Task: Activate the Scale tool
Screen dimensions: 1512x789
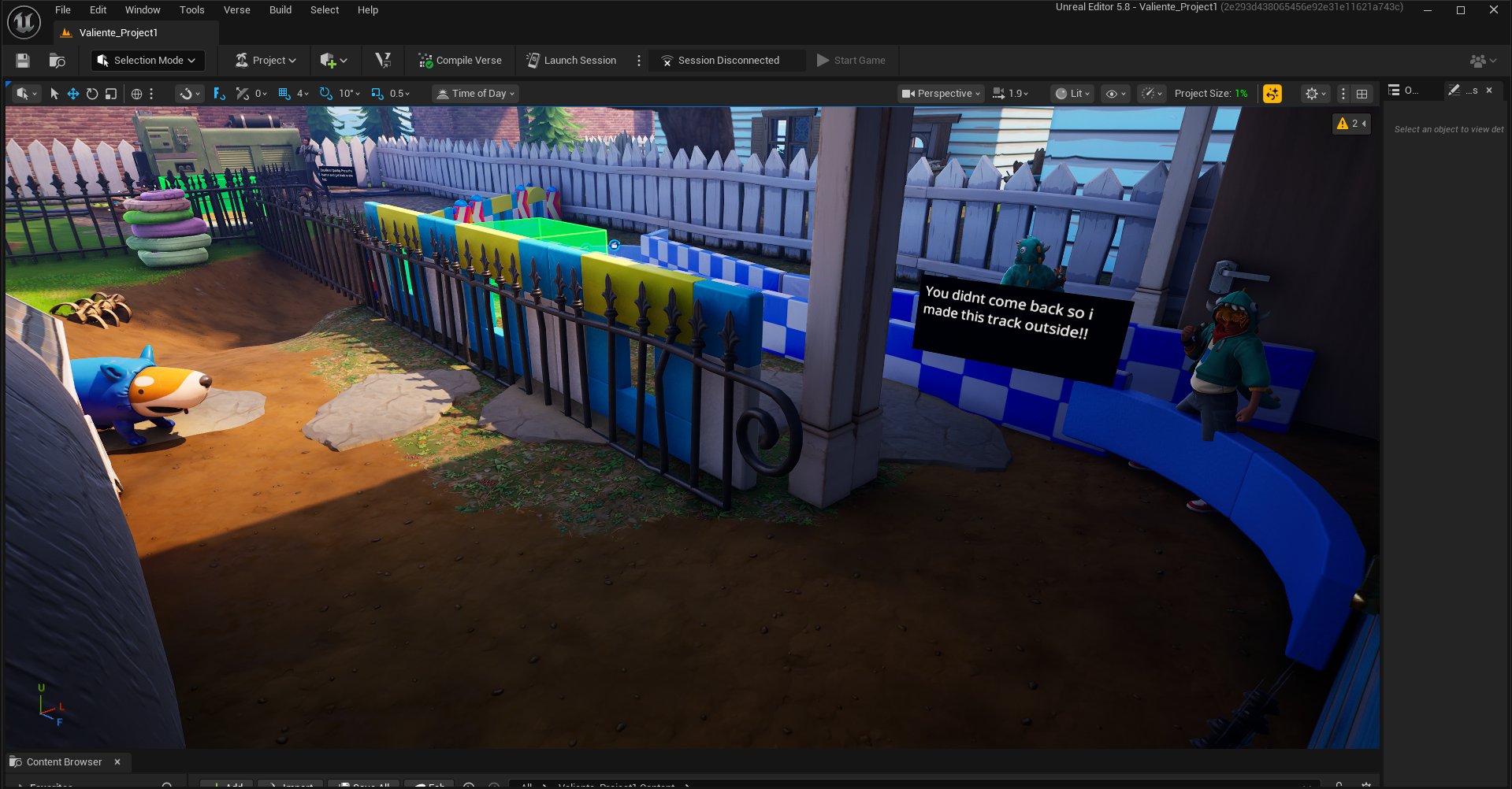Action: coord(111,94)
